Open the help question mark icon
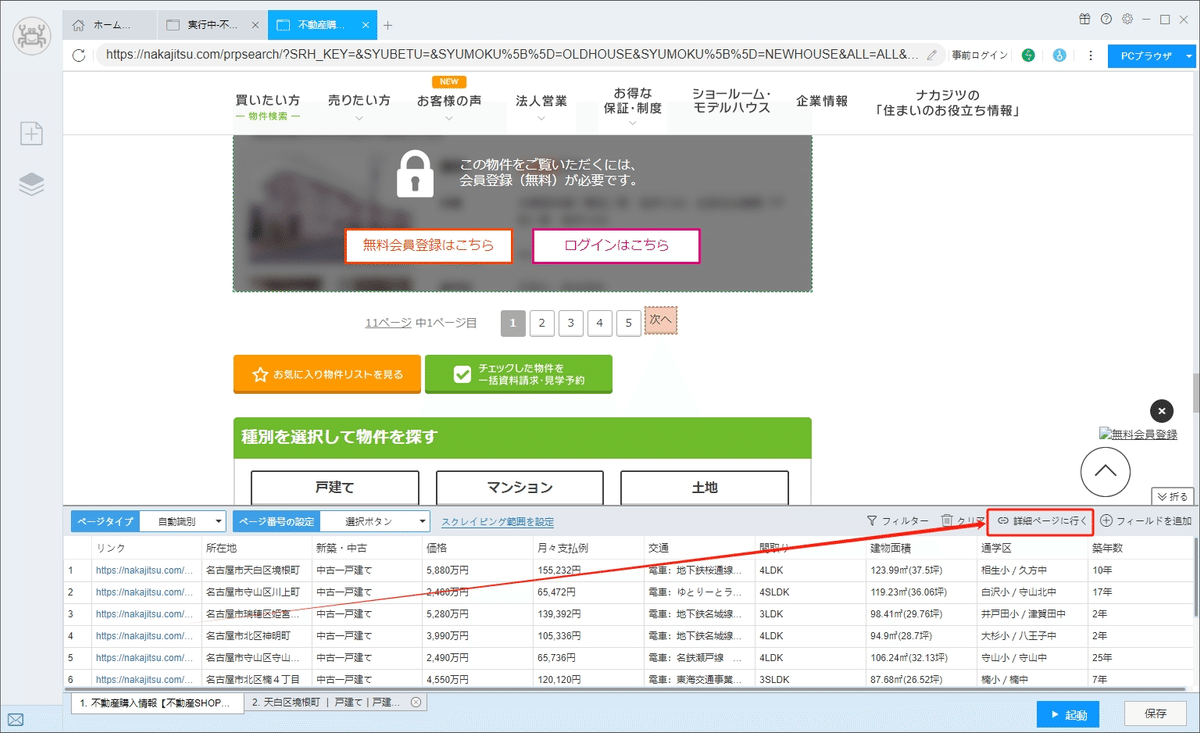The height and width of the screenshot is (733, 1200). (1106, 19)
